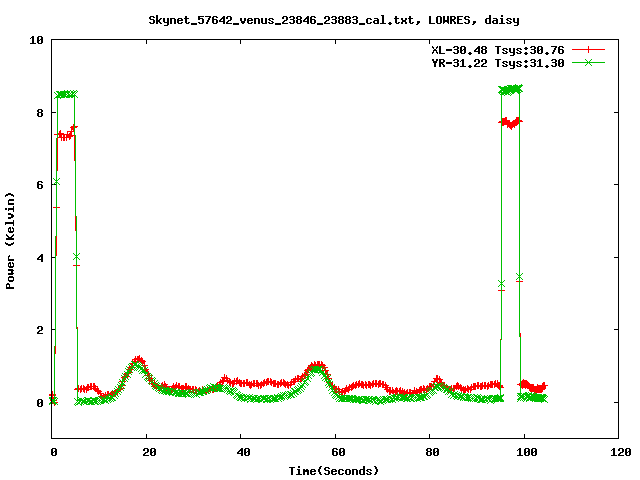Click x-axis tick label 20
640x480 pixels.
pos(149,452)
